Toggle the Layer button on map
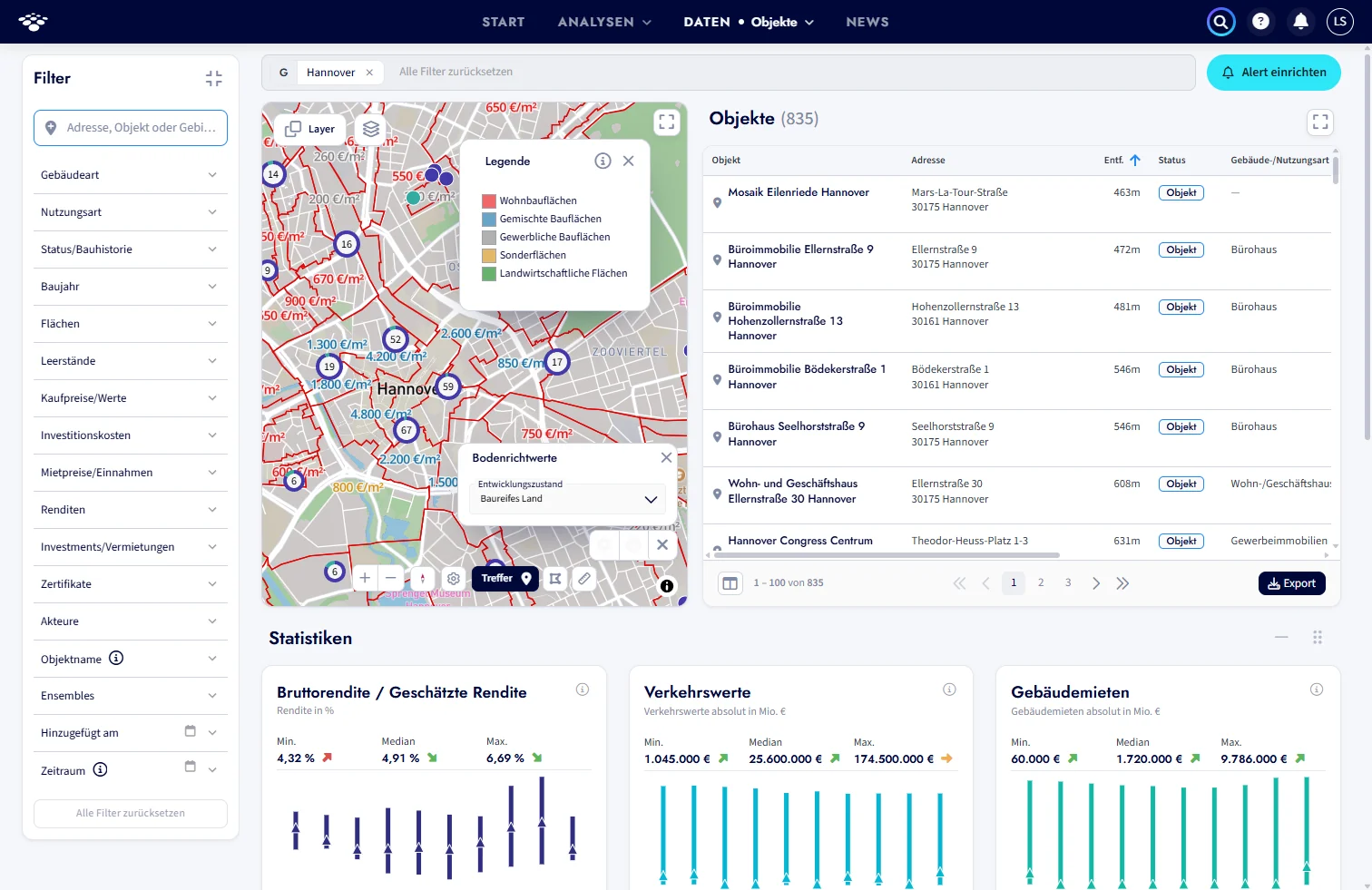Screen dimensions: 1372x890 click(310, 129)
